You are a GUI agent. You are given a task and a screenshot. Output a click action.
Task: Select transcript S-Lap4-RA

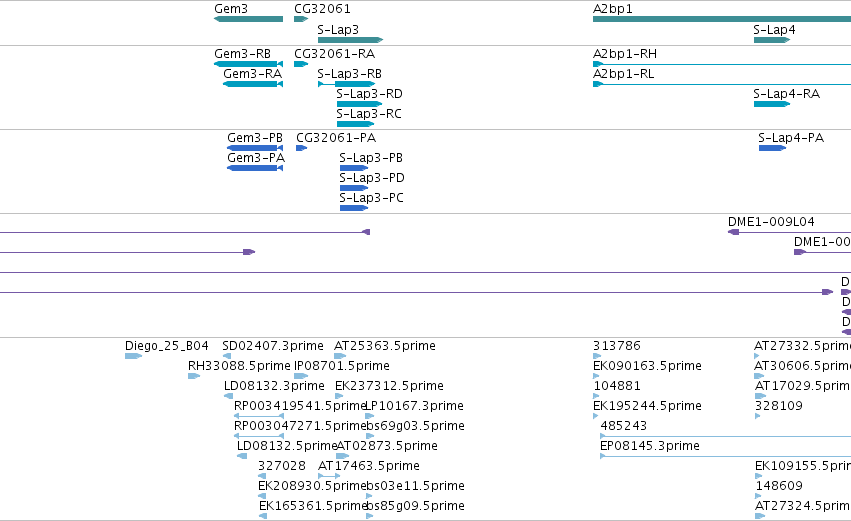[x=786, y=94]
